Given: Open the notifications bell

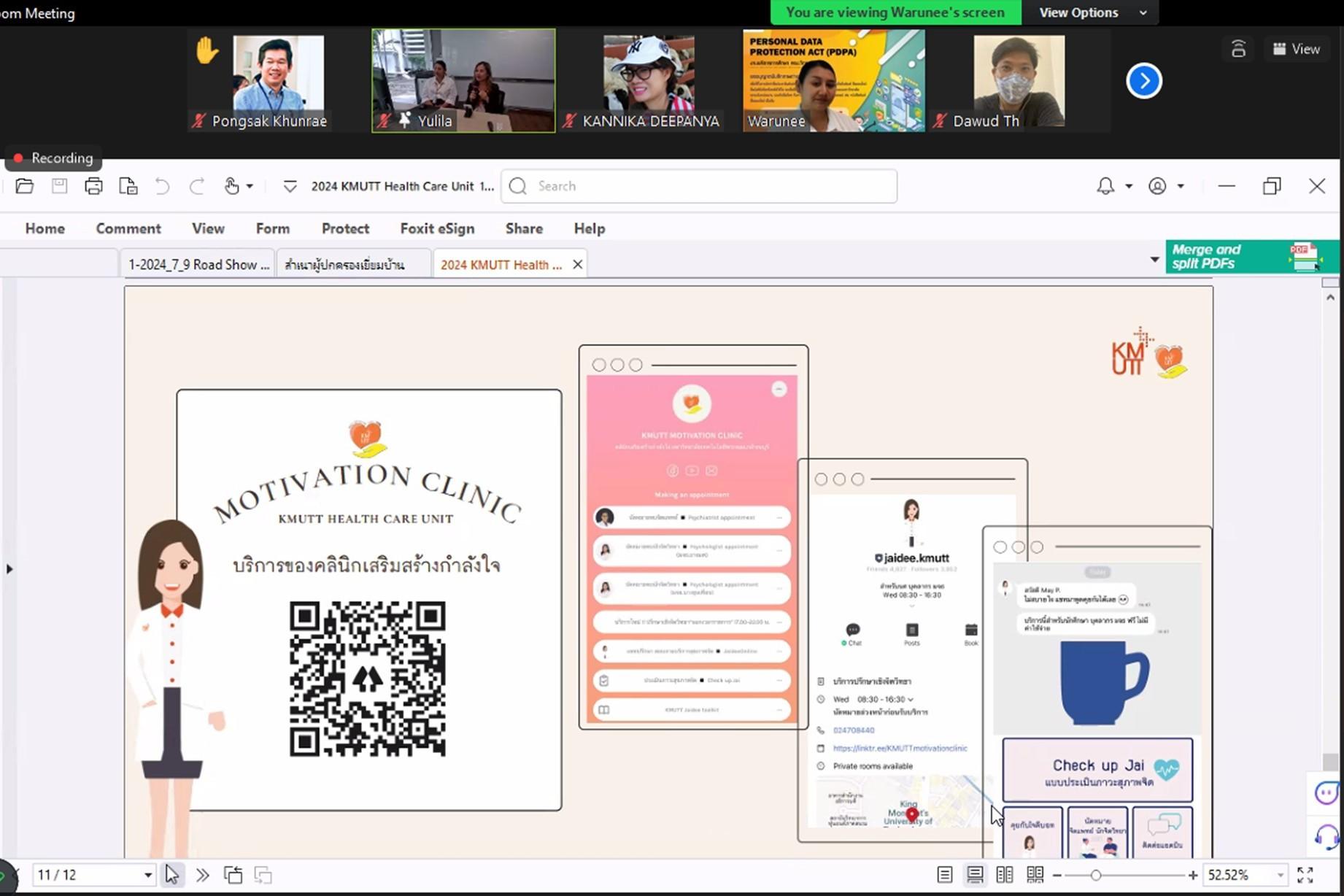Looking at the screenshot, I should [x=1105, y=186].
